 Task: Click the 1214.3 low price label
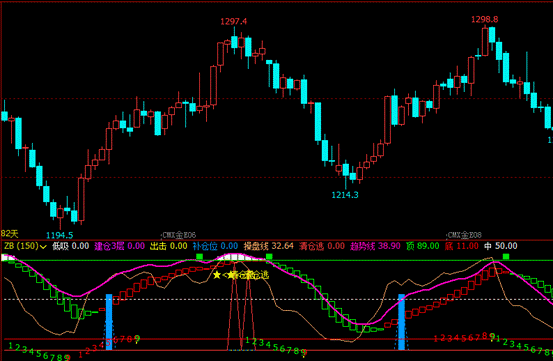pyautogui.click(x=345, y=195)
